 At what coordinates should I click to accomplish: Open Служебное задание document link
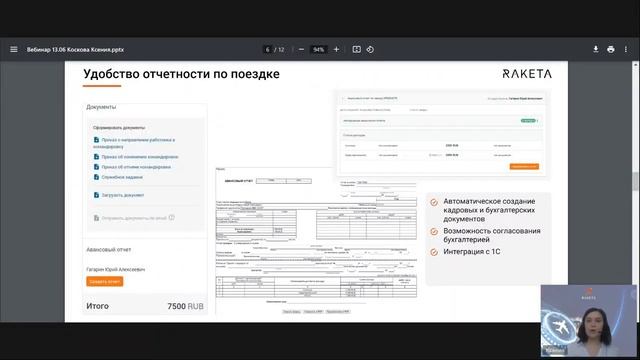coord(122,177)
